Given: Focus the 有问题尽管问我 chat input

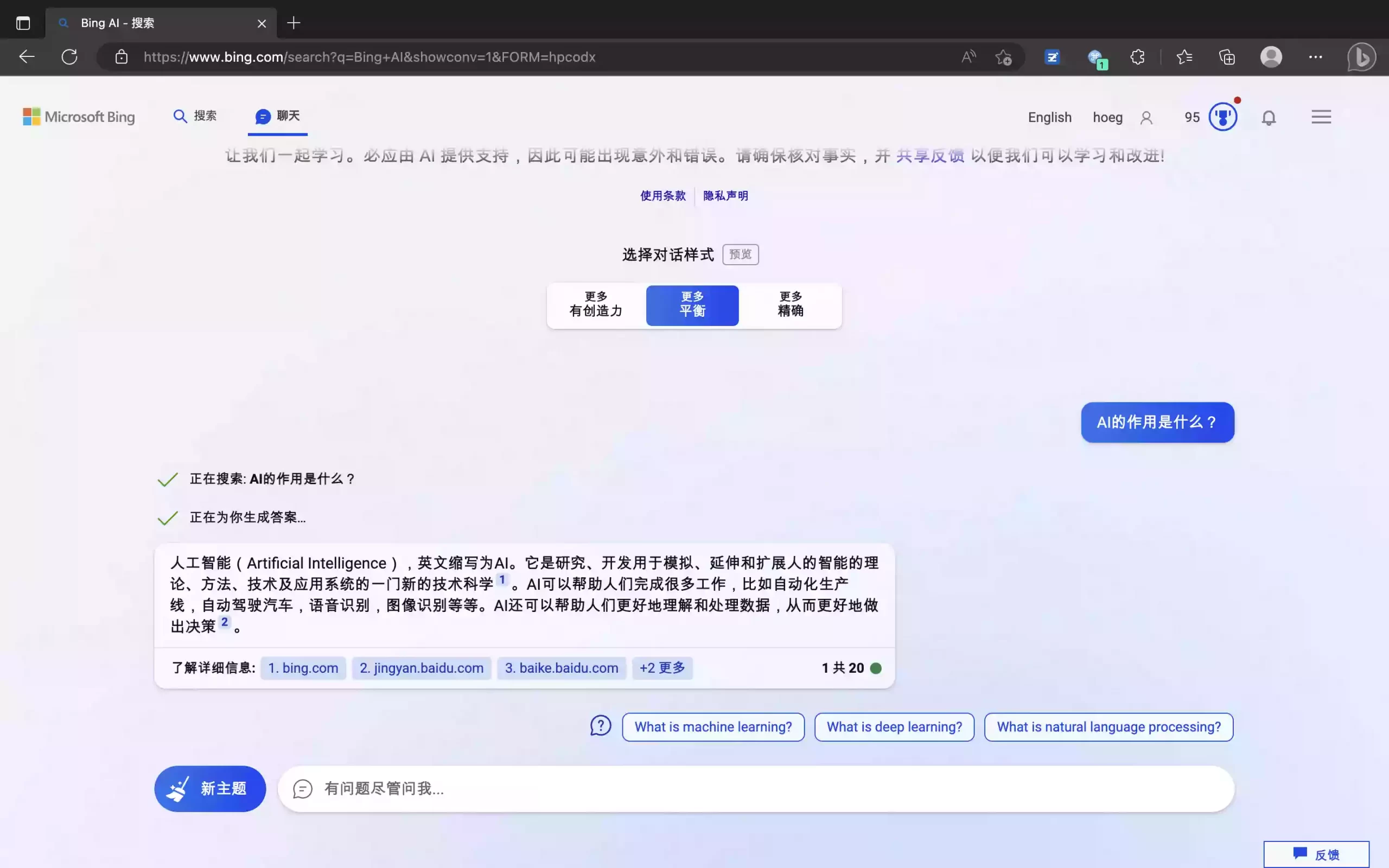Looking at the screenshot, I should pyautogui.click(x=756, y=788).
